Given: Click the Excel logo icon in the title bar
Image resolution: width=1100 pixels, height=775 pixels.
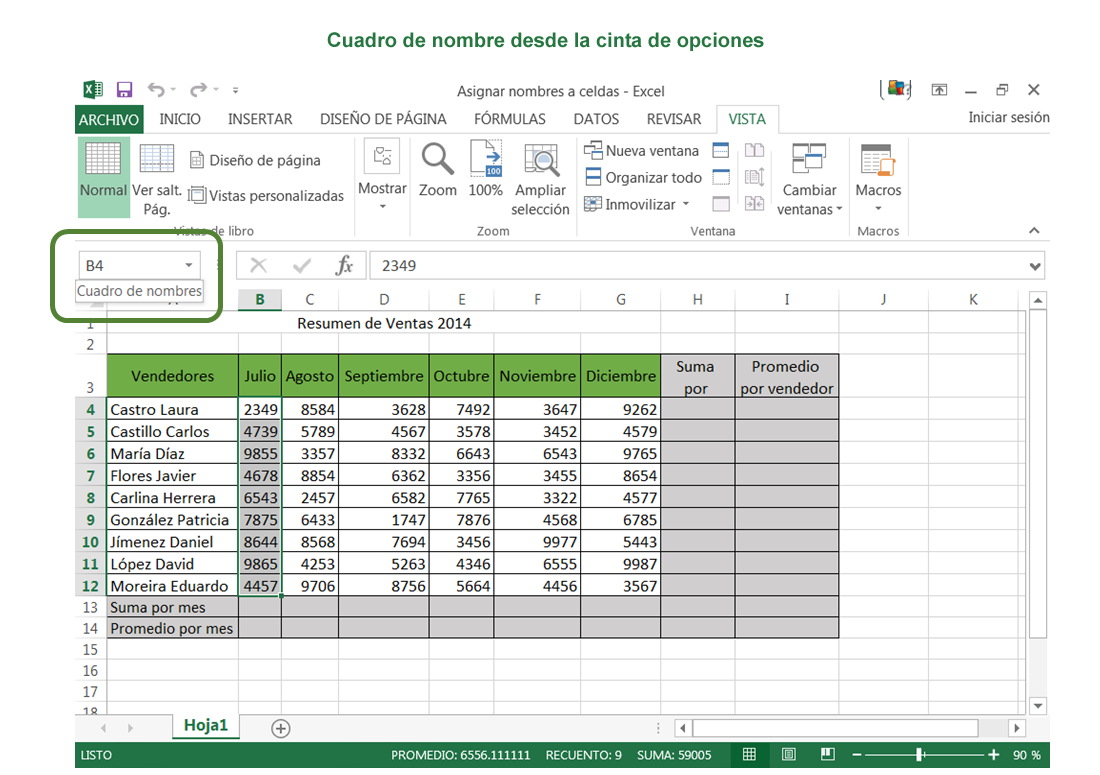Looking at the screenshot, I should [x=93, y=89].
